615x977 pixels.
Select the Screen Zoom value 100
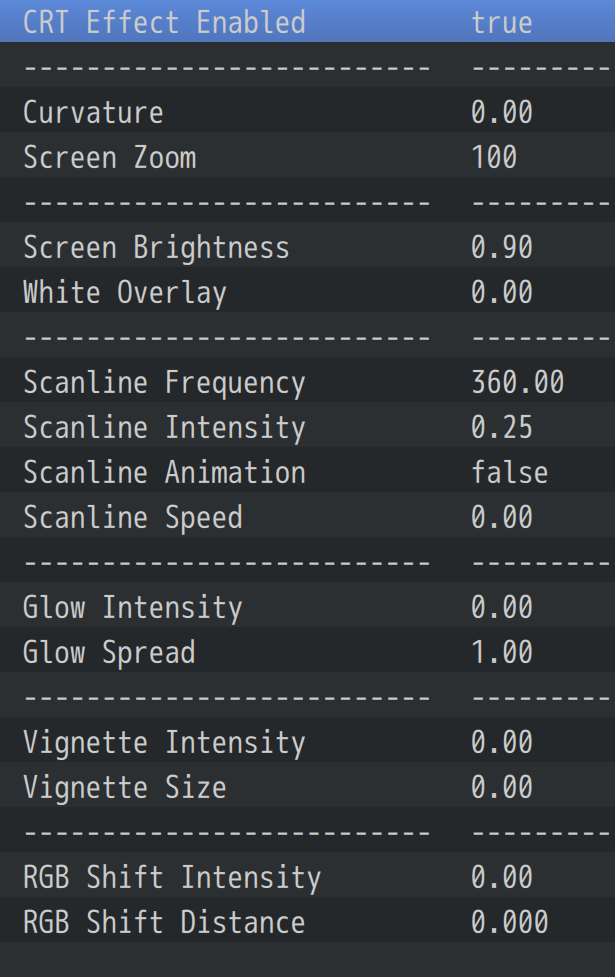pyautogui.click(x=494, y=157)
